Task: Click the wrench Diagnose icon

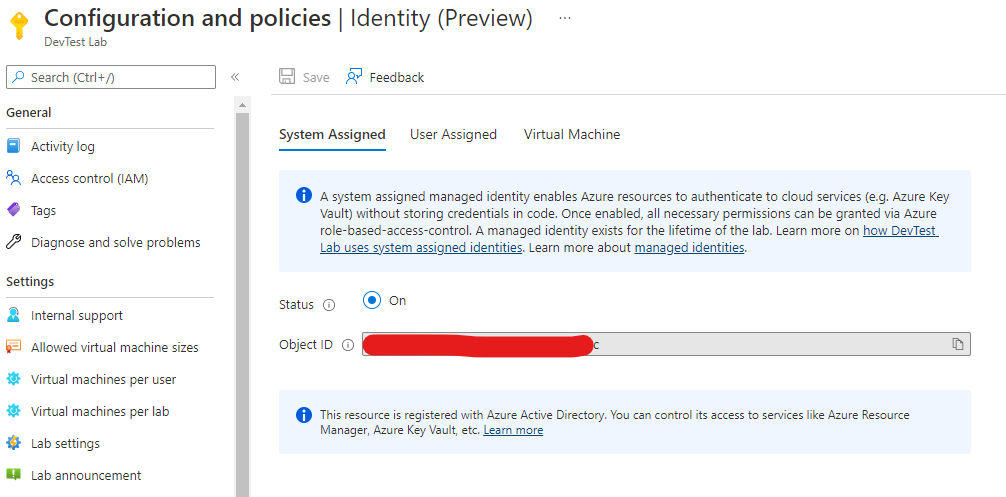Action: [13, 242]
